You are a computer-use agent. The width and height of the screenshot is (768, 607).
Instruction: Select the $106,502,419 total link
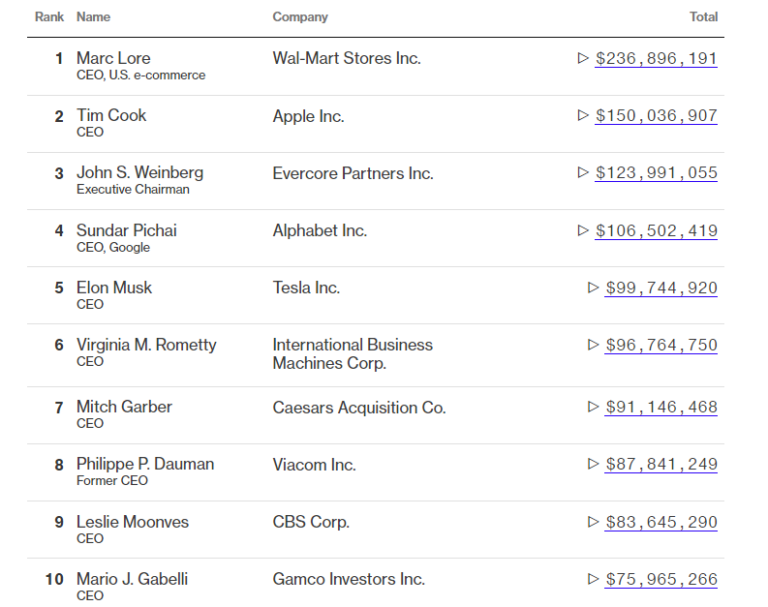click(x=656, y=230)
